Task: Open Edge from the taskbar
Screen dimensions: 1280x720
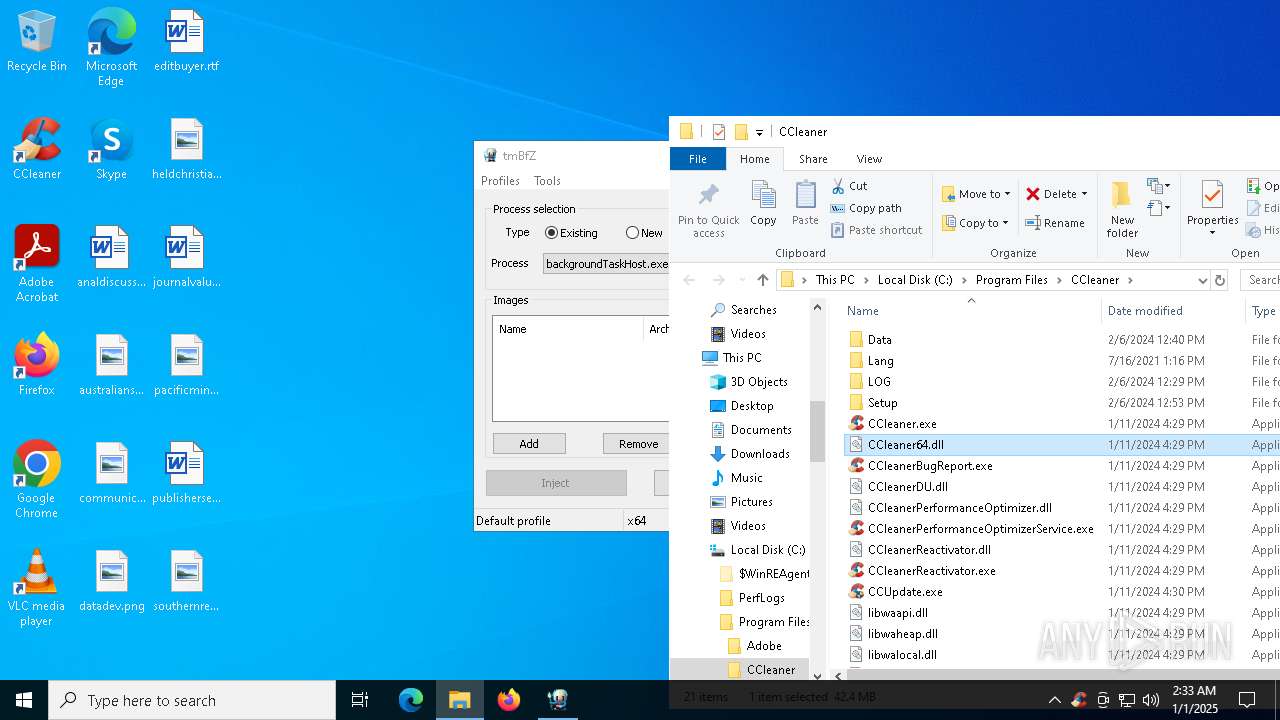Action: [x=411, y=700]
